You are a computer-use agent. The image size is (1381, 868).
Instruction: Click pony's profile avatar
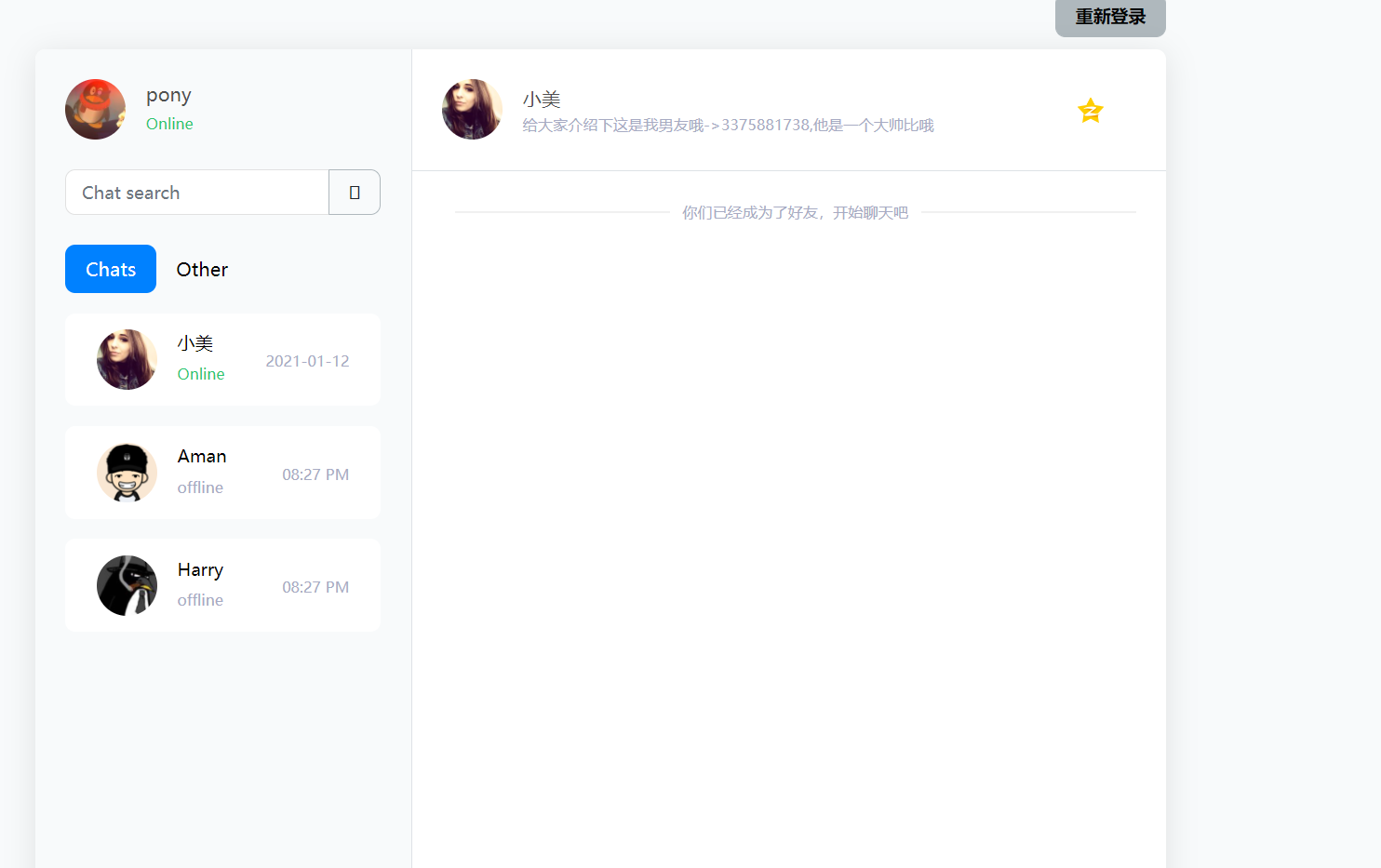(x=95, y=109)
